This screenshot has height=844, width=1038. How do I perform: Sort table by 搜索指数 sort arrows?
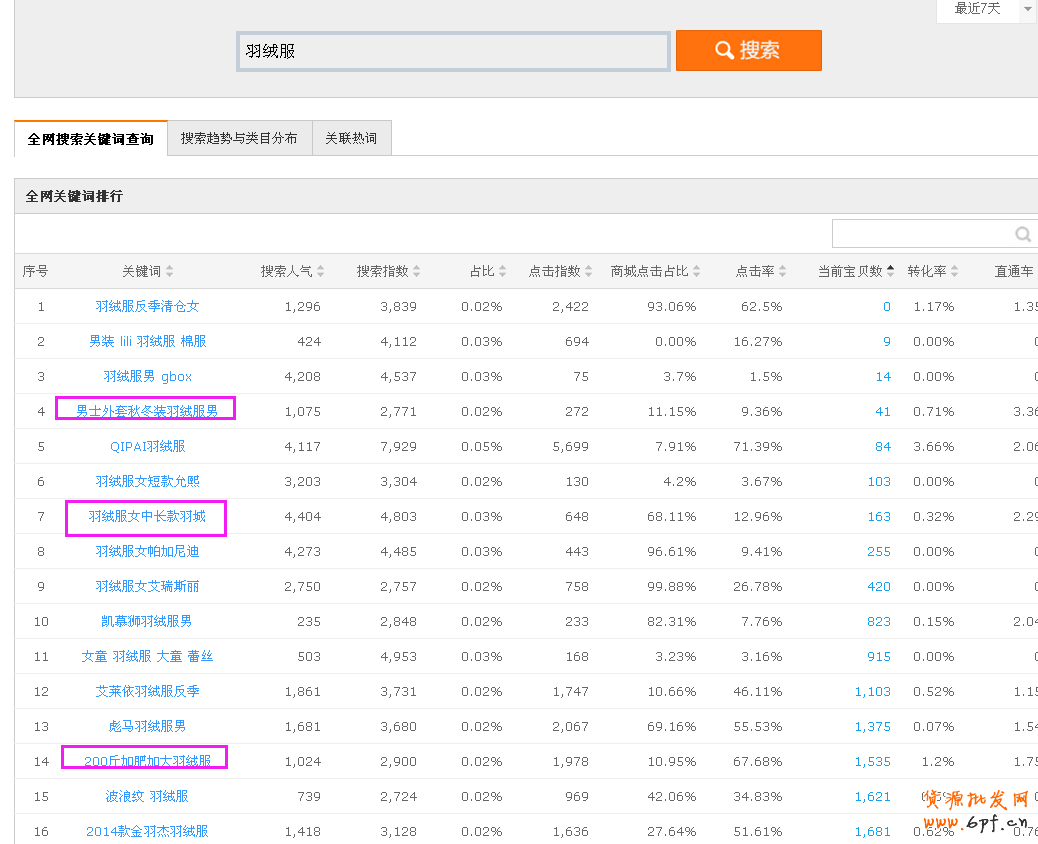[416, 272]
